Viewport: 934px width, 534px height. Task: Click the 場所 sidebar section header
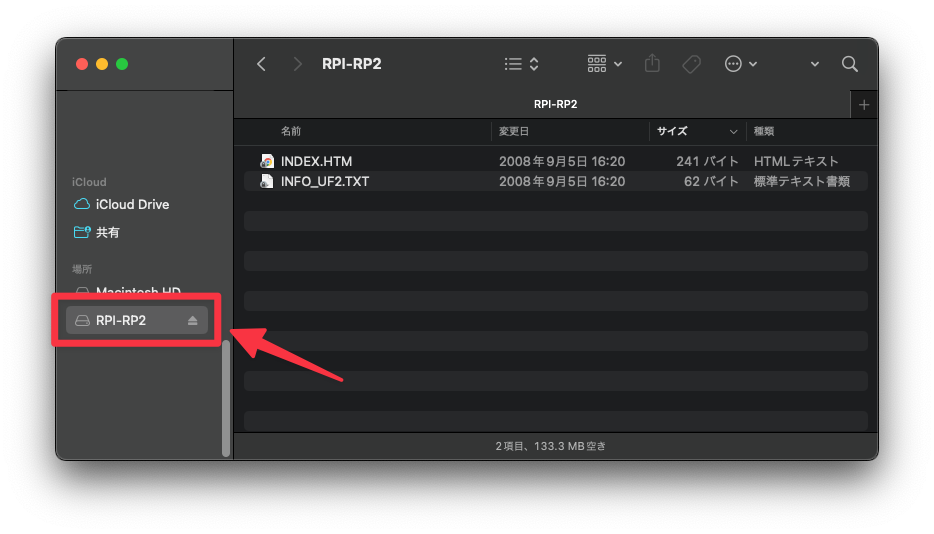(x=82, y=269)
